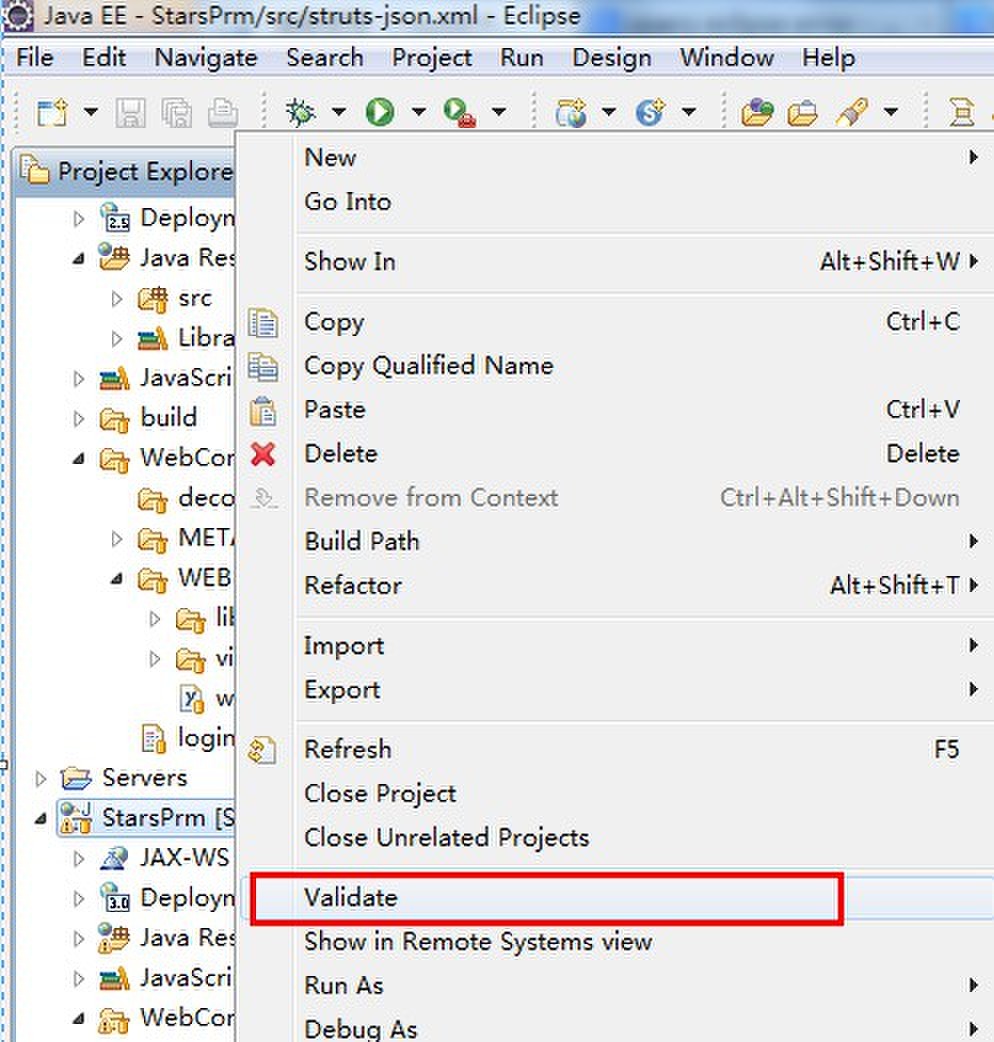
Task: Open the dropdown arrow beside the New Servlet icon
Action: [x=689, y=112]
